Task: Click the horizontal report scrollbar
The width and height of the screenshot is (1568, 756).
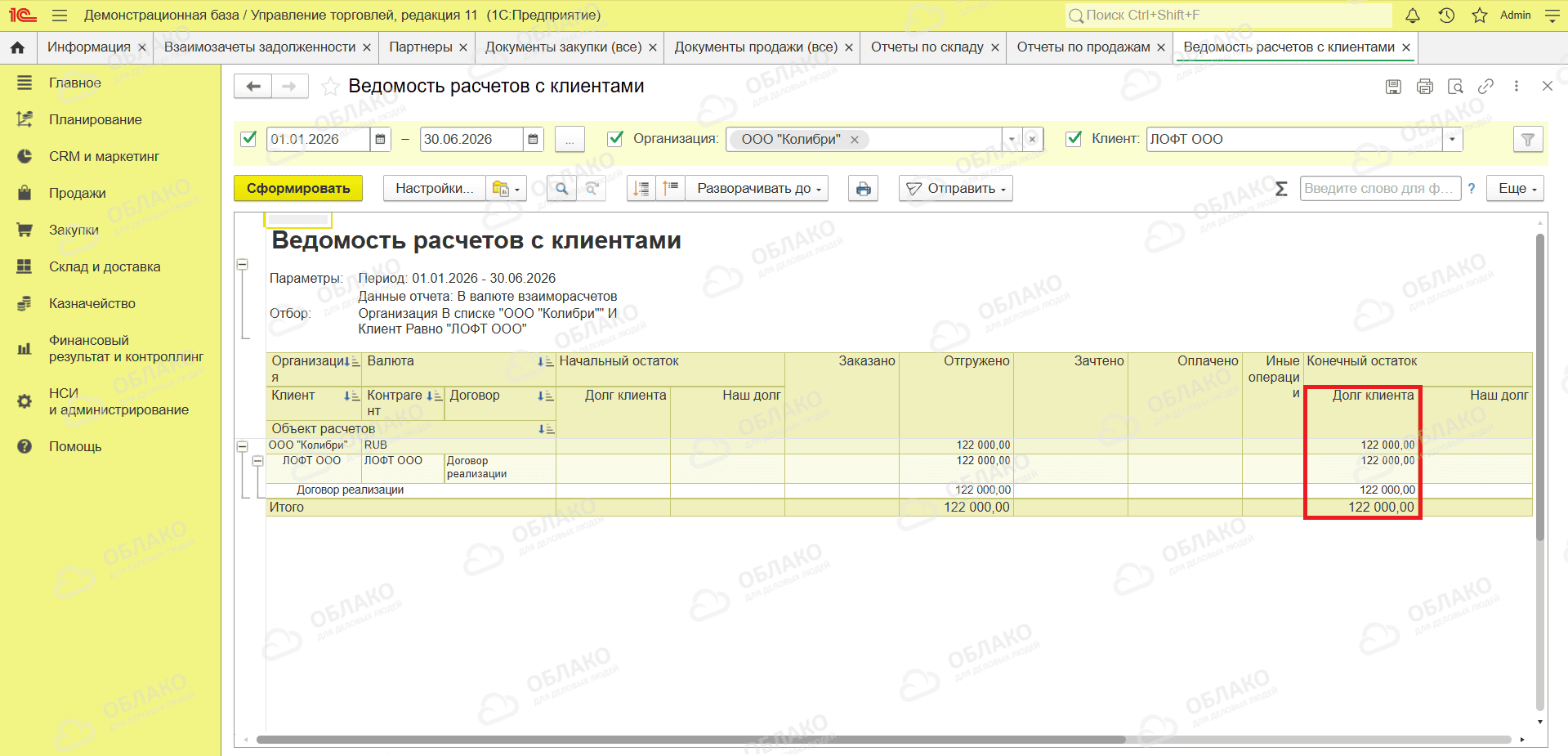Action: 691,740
